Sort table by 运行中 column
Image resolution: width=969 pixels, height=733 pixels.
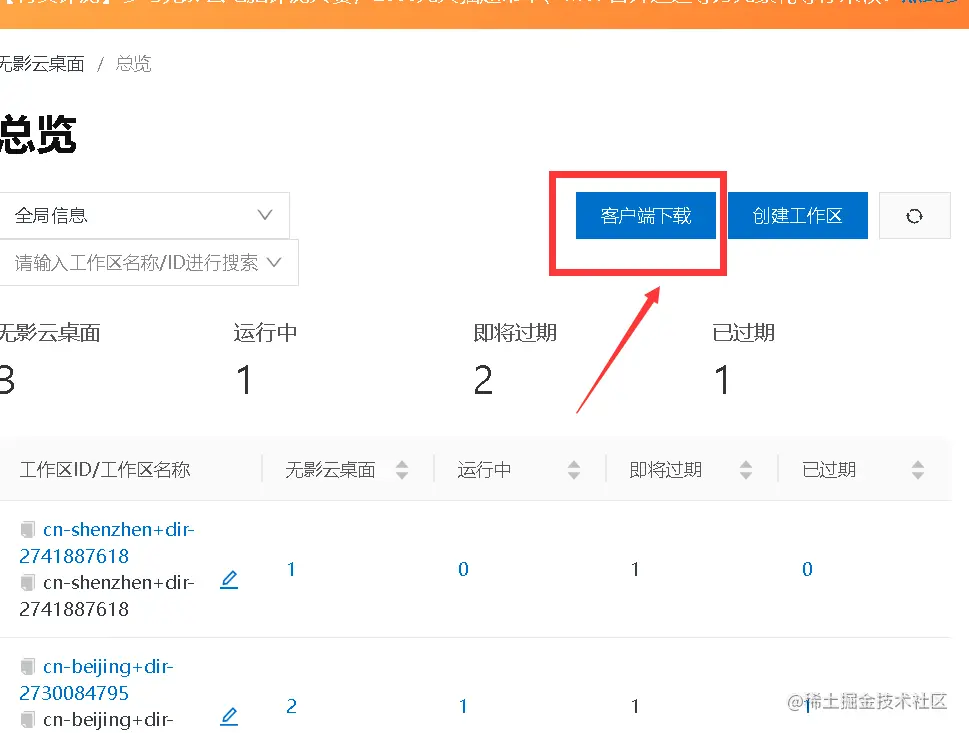coord(573,470)
